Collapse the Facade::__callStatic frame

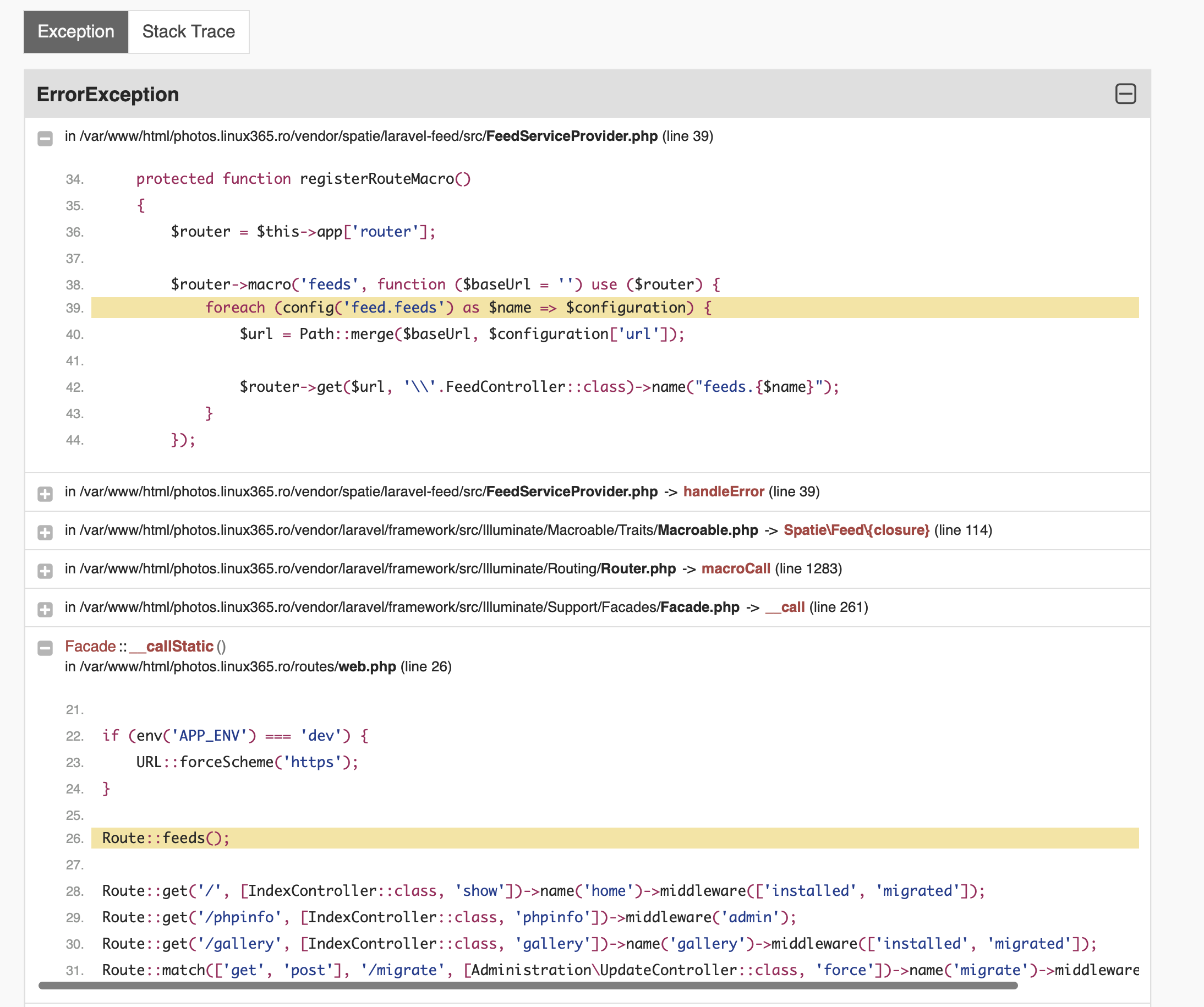click(45, 648)
